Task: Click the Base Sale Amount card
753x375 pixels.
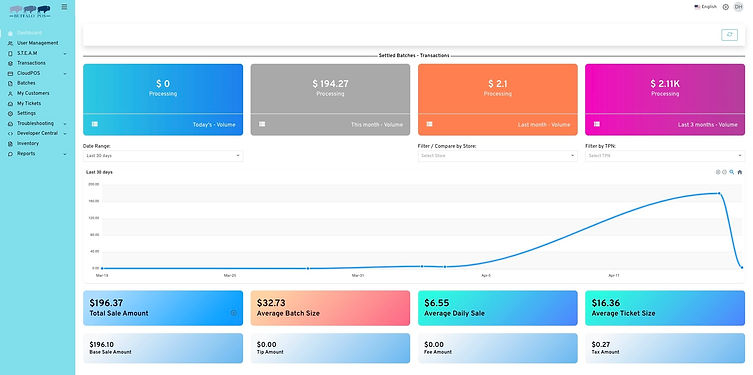Action: point(163,348)
